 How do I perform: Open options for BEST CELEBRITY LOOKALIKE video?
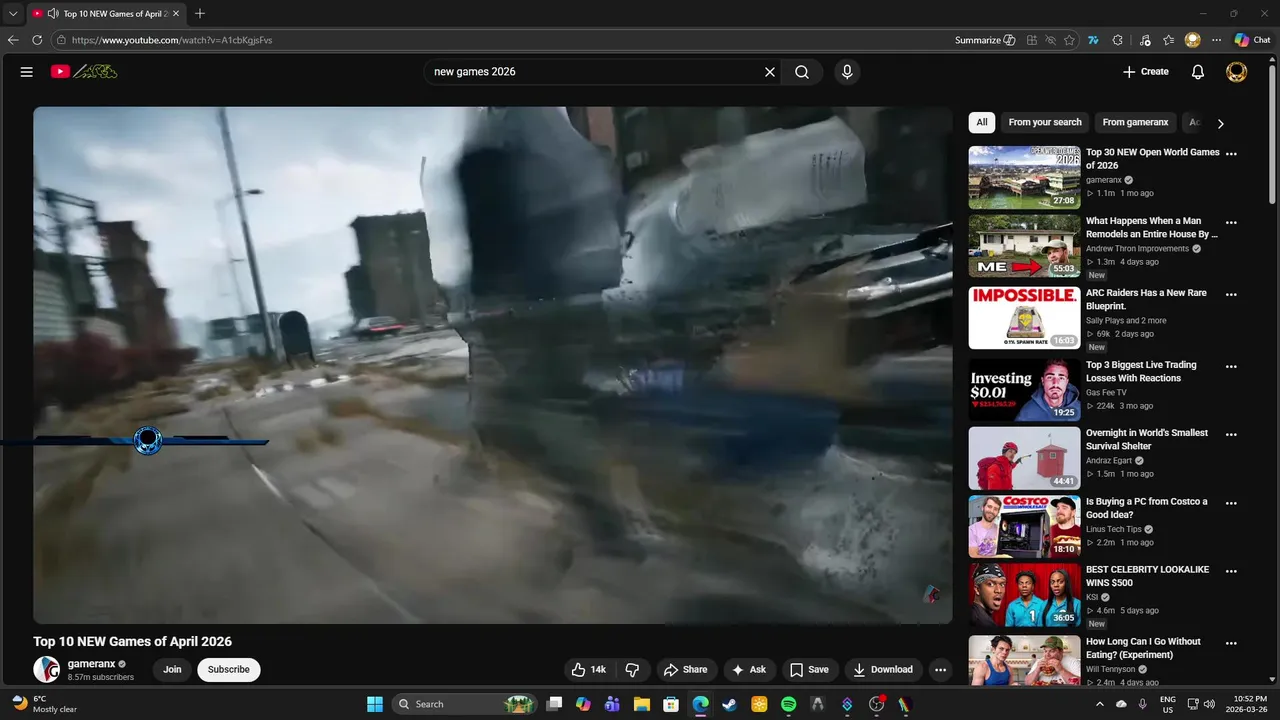tap(1231, 571)
